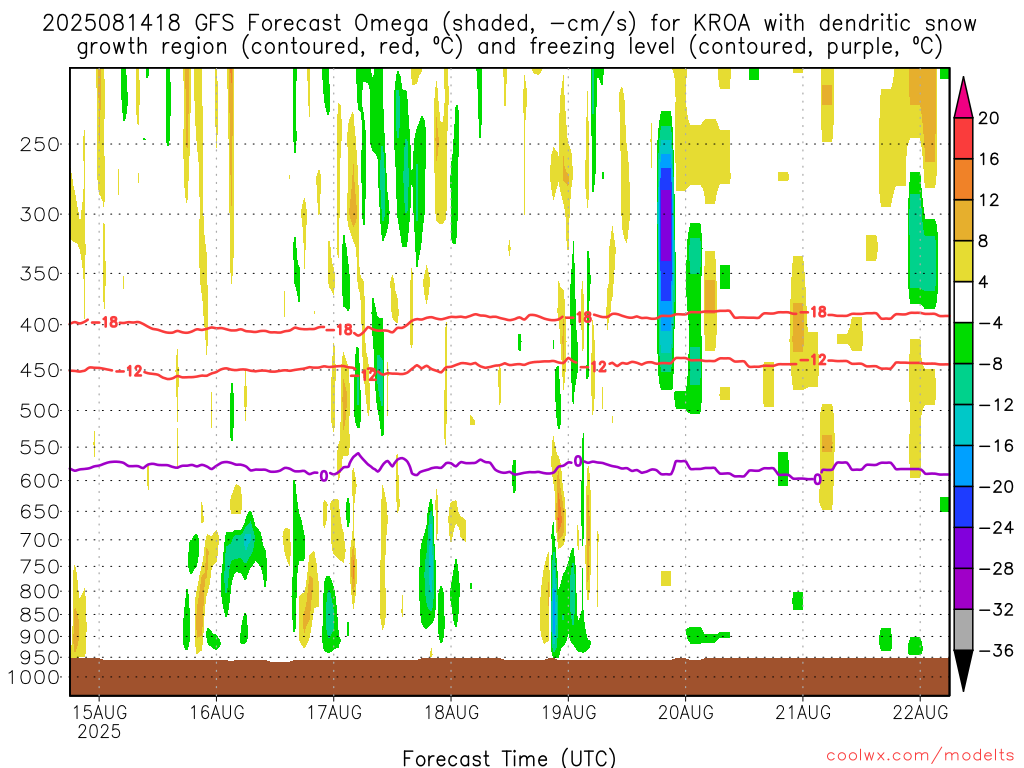Select the 800 pressure level label
1024x768 pixels.
tap(40, 592)
